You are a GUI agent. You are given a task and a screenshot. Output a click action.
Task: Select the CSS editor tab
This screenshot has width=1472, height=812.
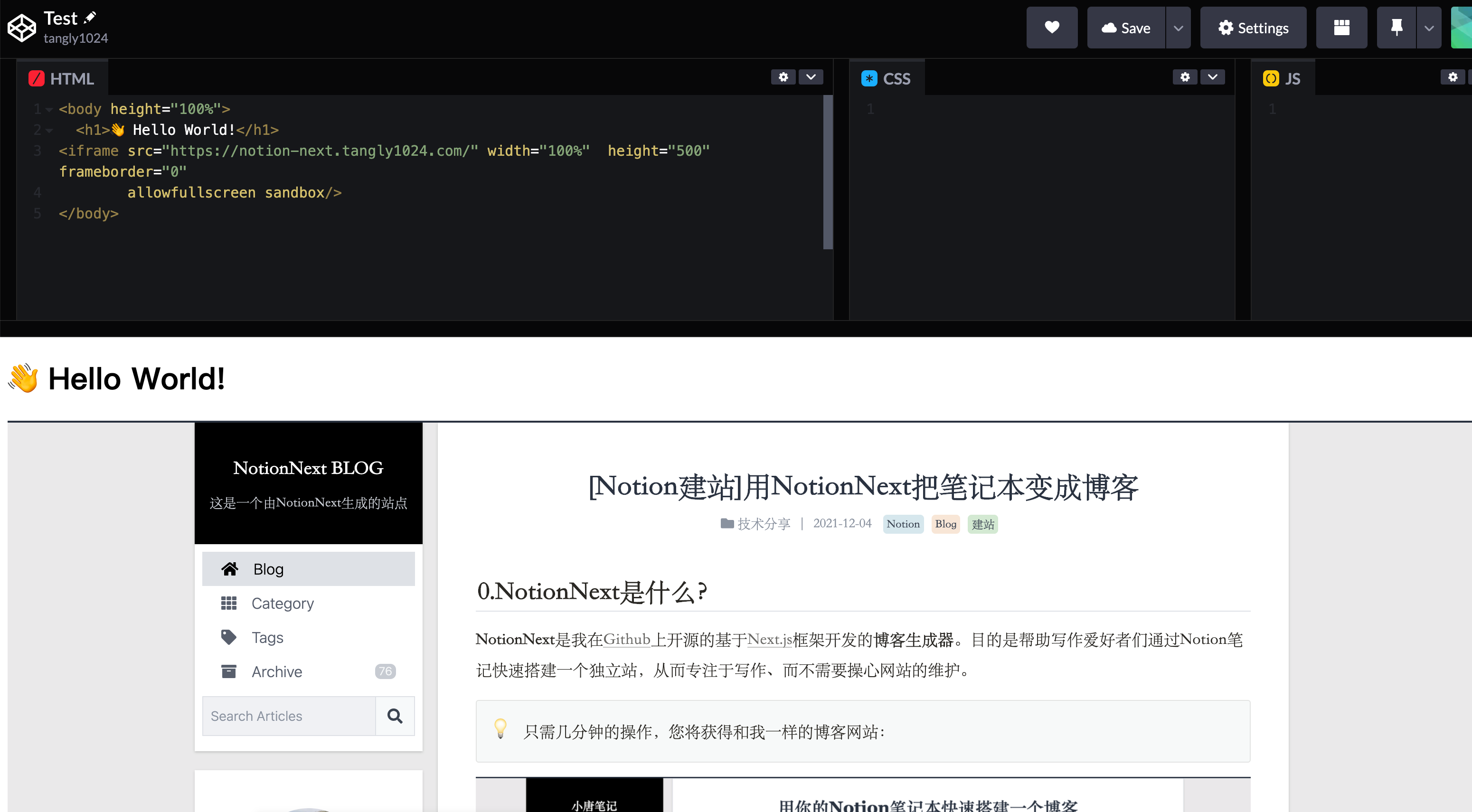[x=887, y=78]
